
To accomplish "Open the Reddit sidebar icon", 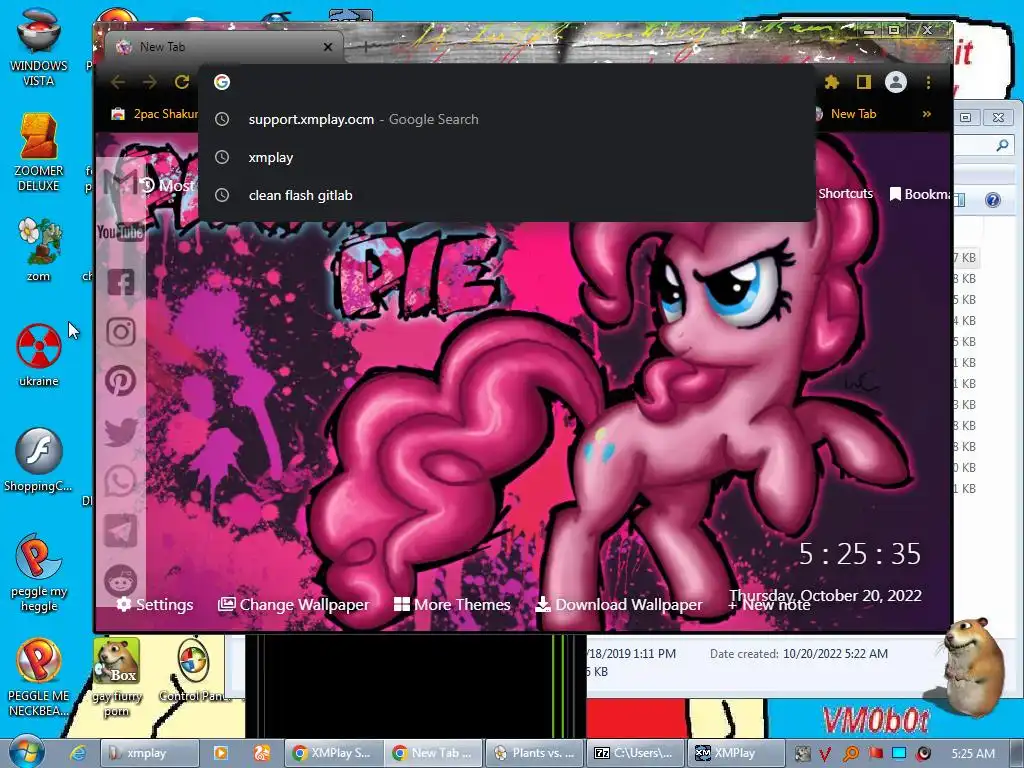I will [x=121, y=581].
